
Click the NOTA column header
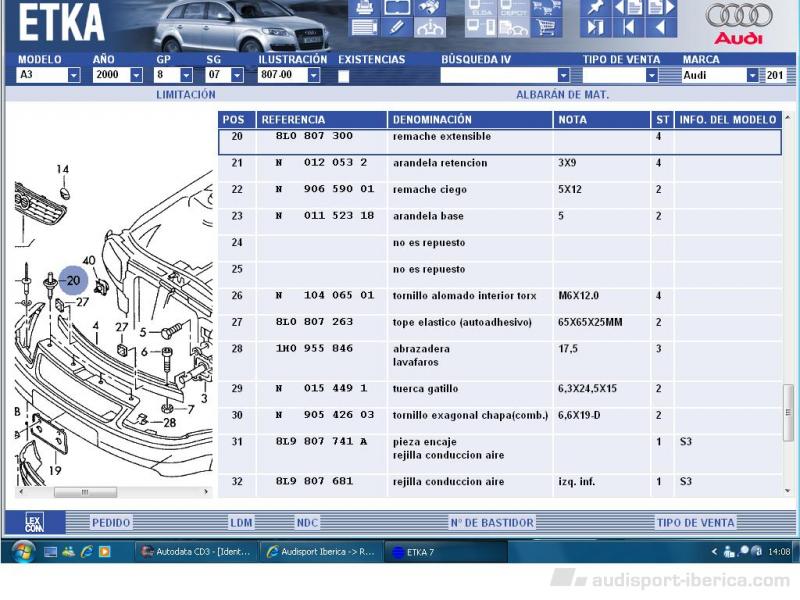coord(602,119)
